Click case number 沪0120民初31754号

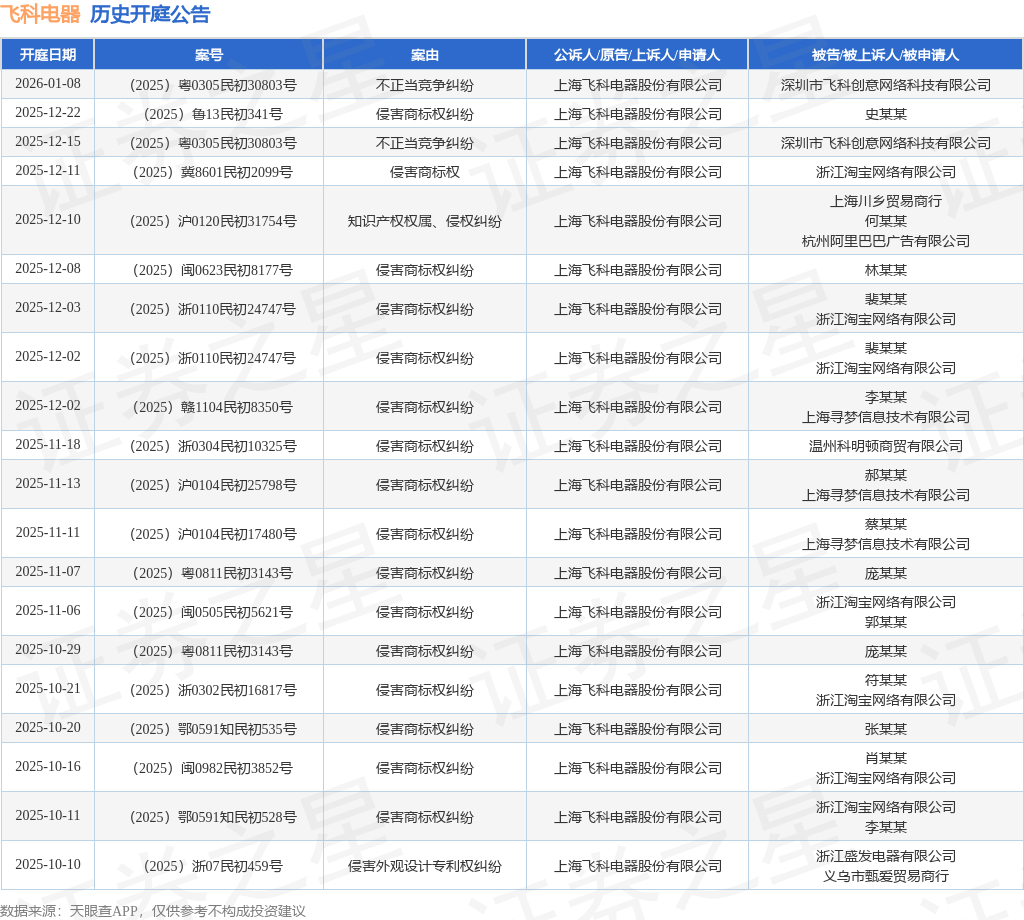[213, 221]
